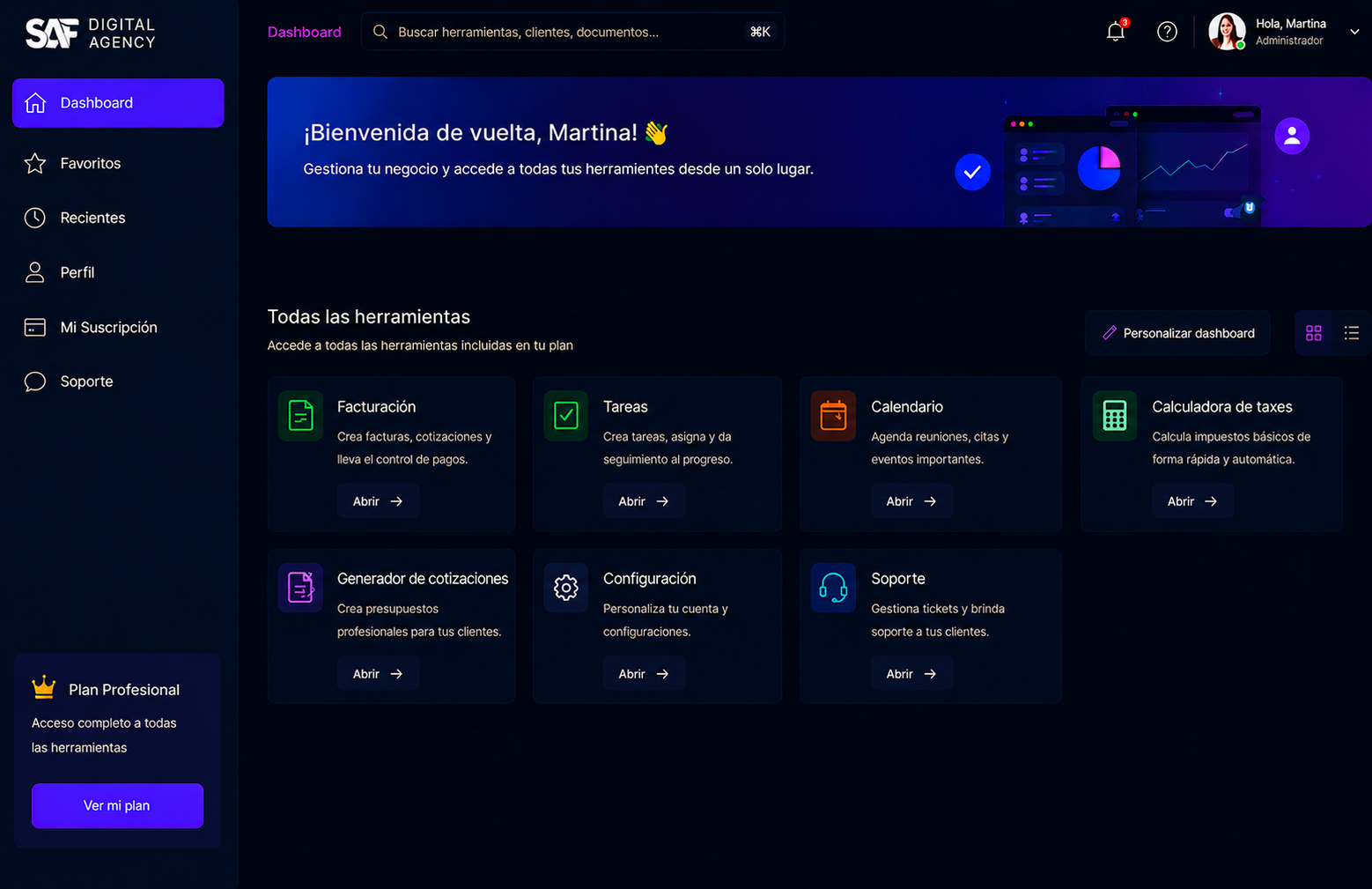The width and height of the screenshot is (1372, 889).
Task: Click the Facturación card title
Action: pyautogui.click(x=376, y=407)
